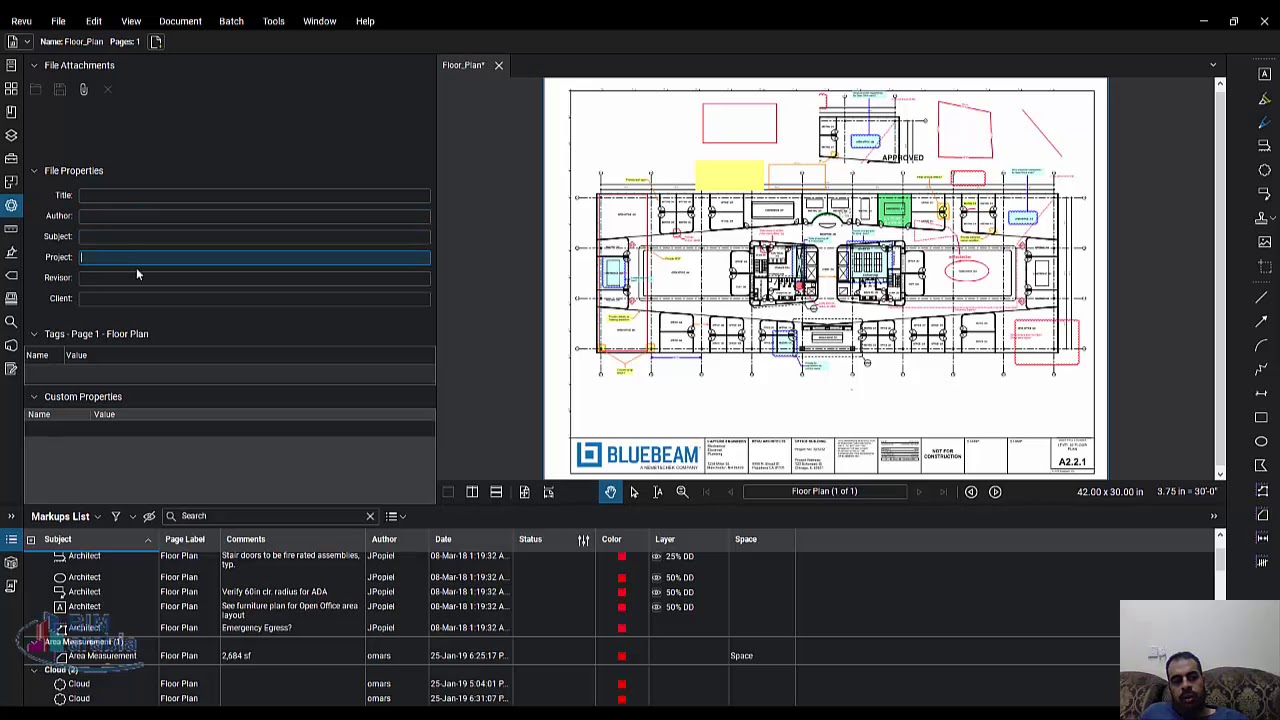Toggle split view vertical layout

pyautogui.click(x=472, y=492)
